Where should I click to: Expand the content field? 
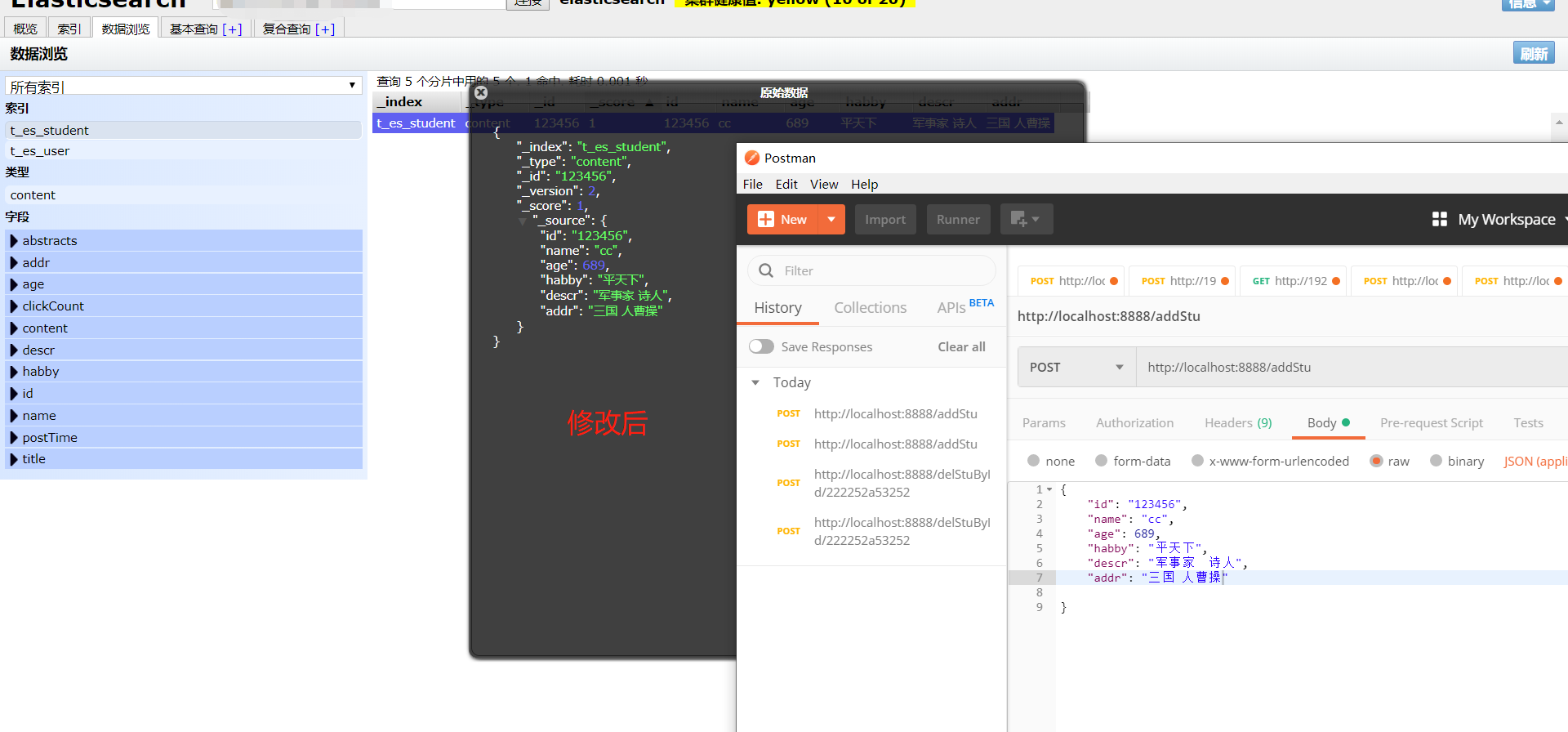point(14,328)
